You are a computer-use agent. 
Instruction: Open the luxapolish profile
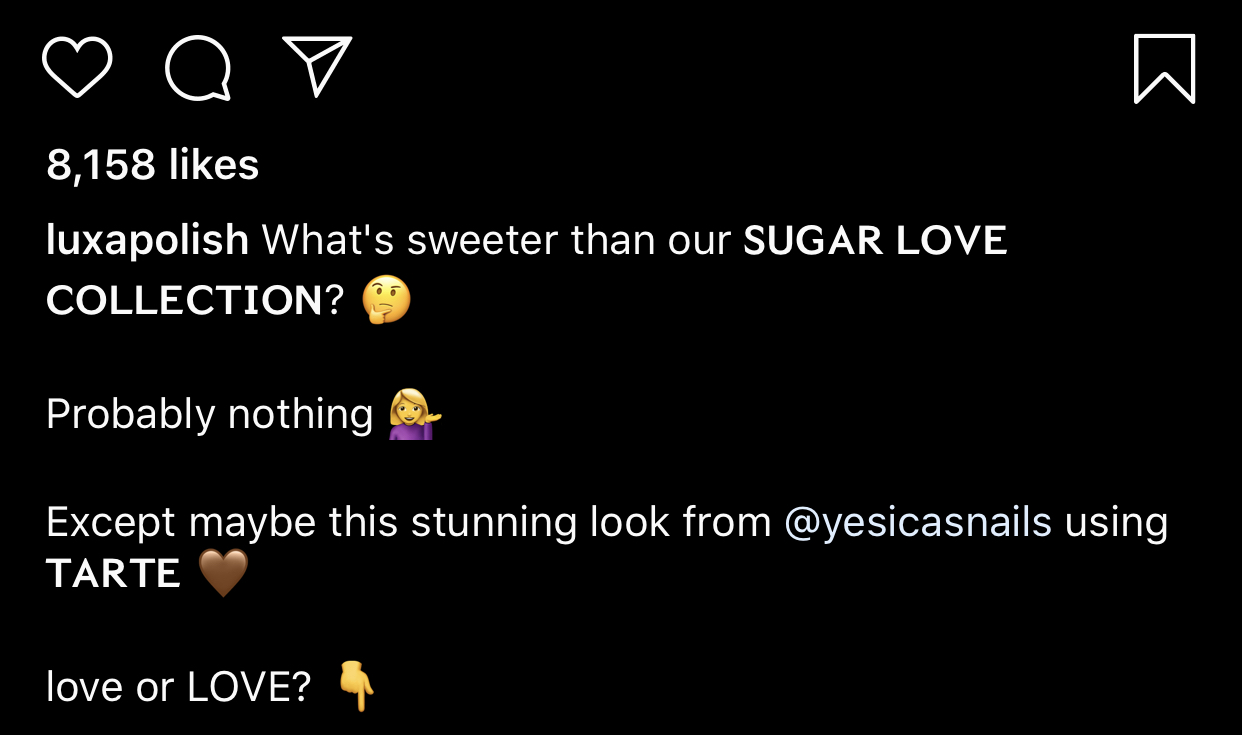147,241
